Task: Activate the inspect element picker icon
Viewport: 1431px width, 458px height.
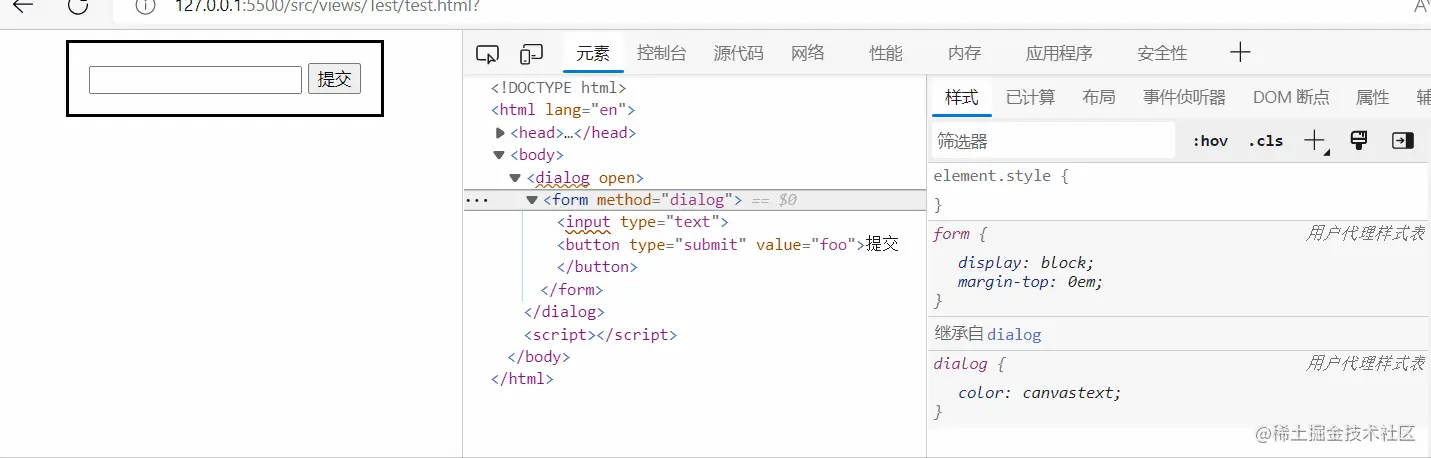Action: pyautogui.click(x=487, y=54)
